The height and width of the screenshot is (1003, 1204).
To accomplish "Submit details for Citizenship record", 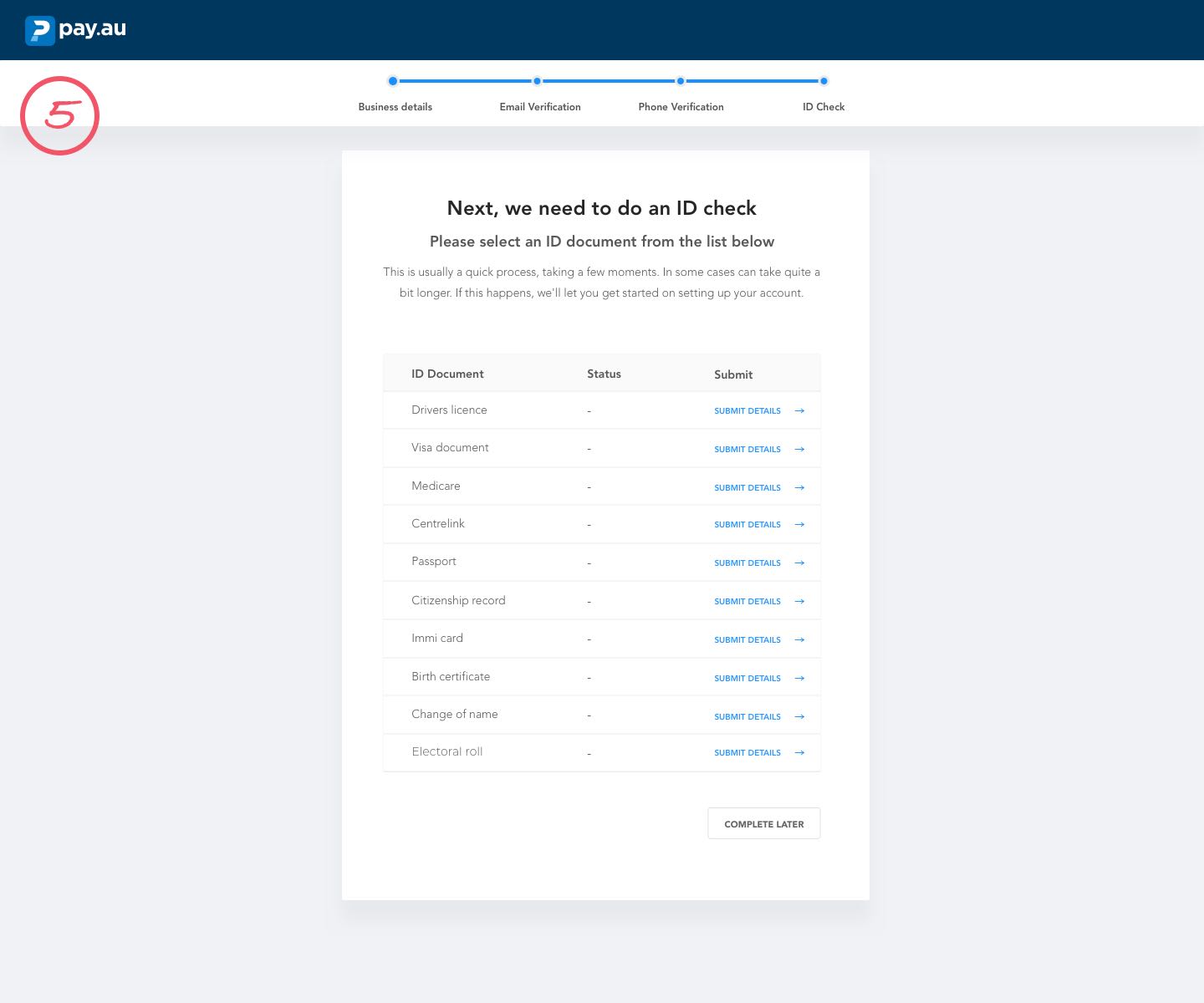I will pyautogui.click(x=747, y=602).
